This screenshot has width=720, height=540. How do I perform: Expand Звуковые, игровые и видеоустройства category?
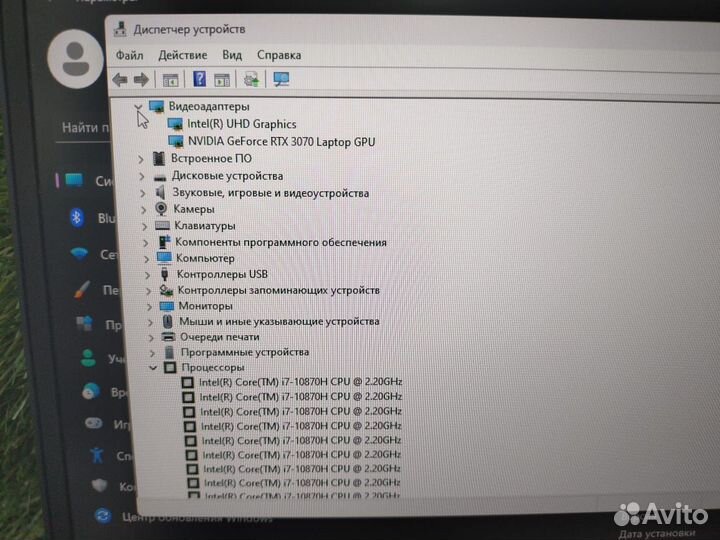point(142,193)
